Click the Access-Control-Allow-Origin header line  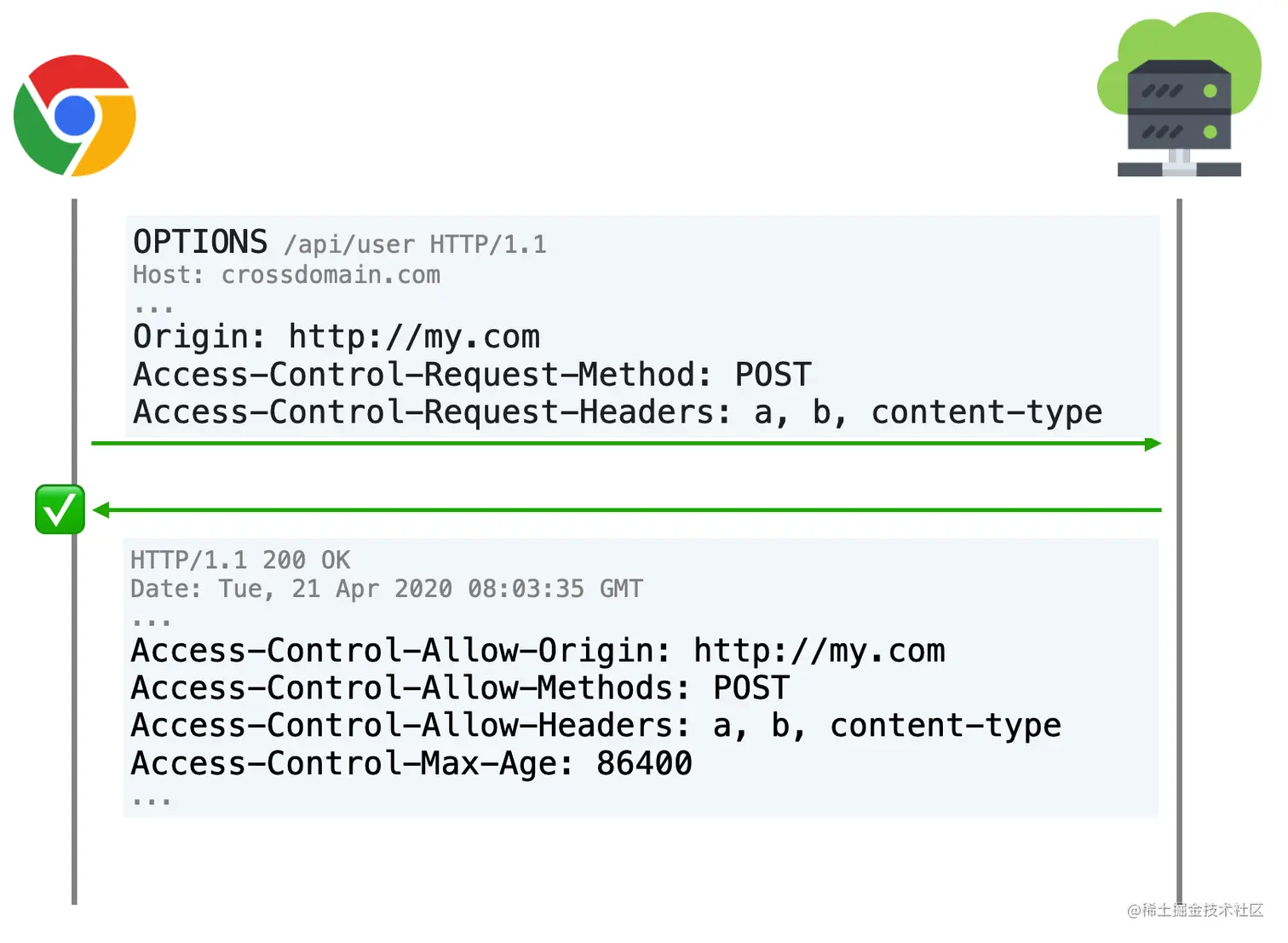[538, 651]
